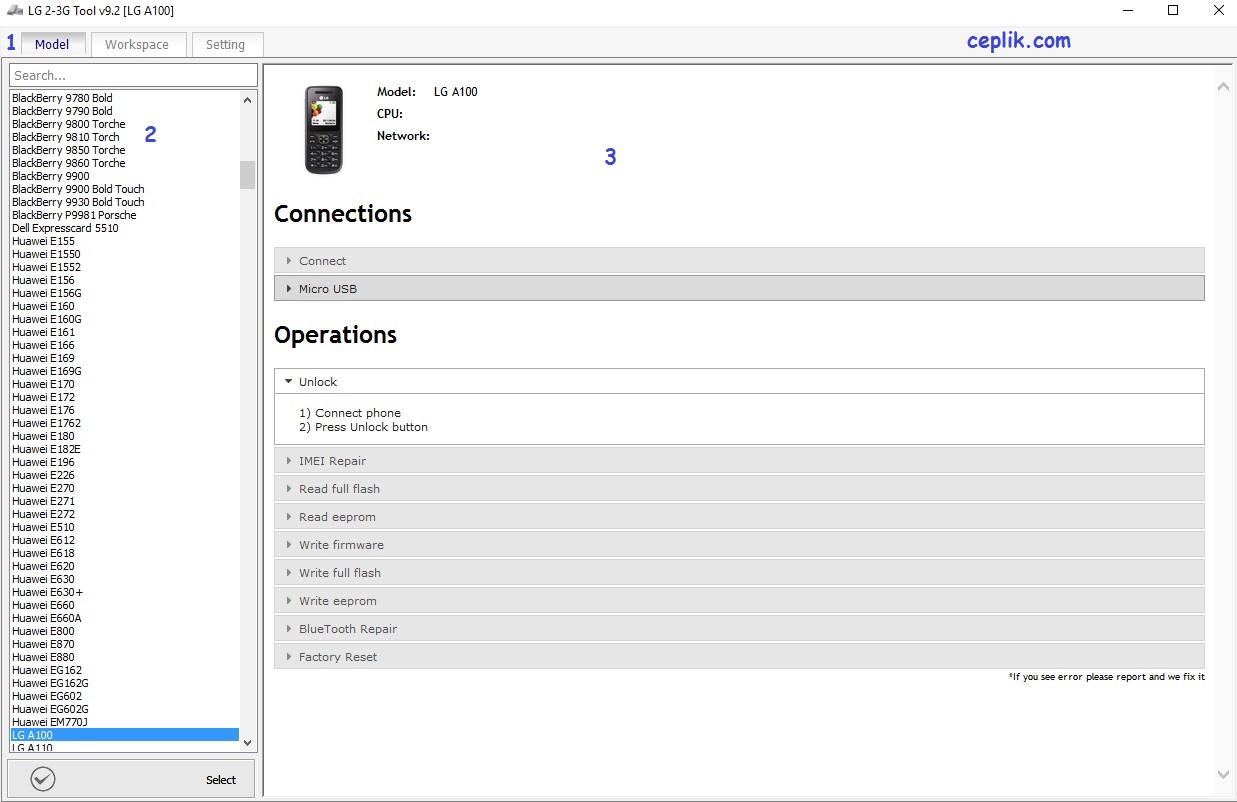Collapse the Unlock section
Viewport: 1237px width, 802px height.
(x=739, y=382)
